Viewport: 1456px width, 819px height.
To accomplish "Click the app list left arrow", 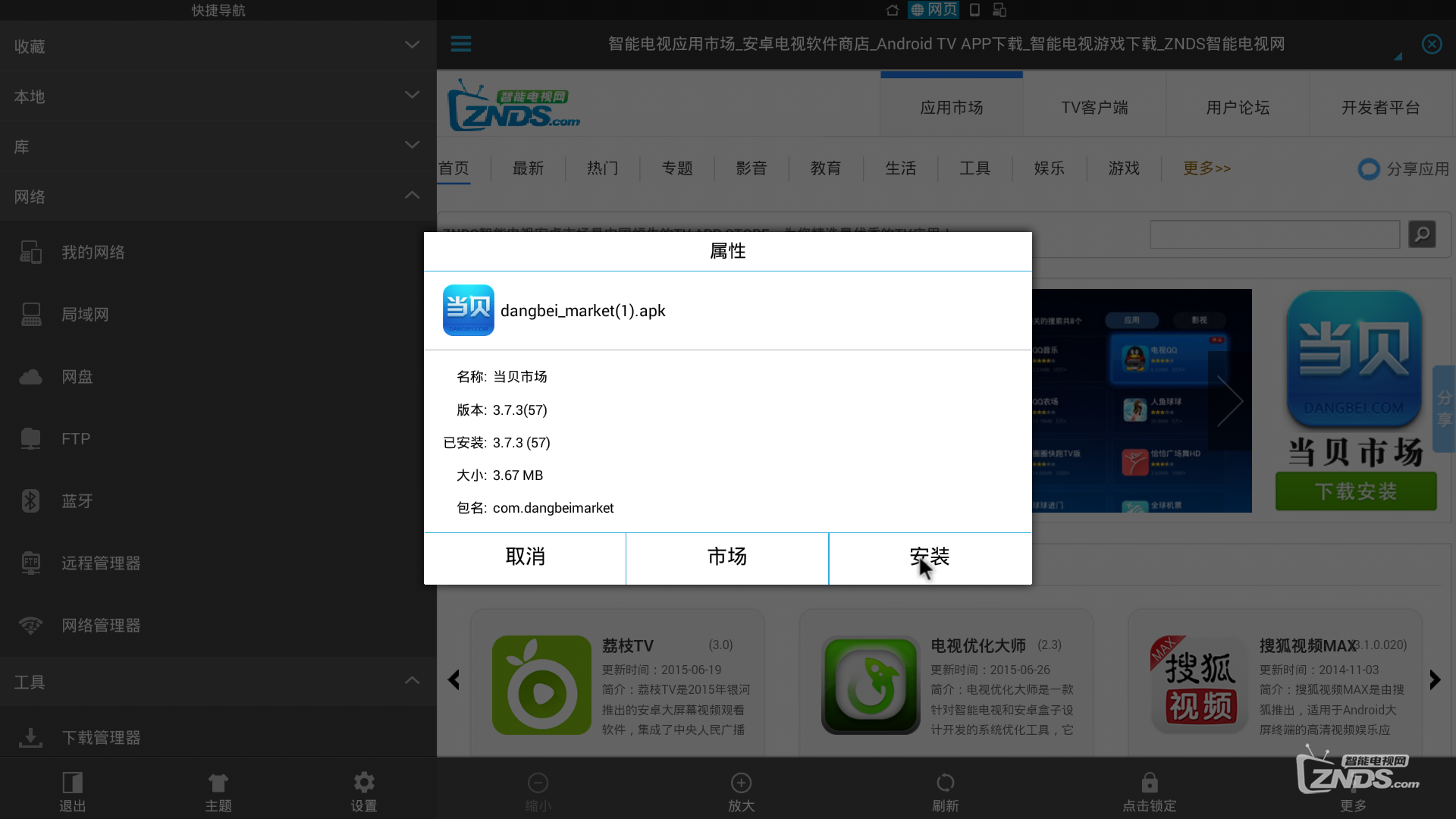I will point(453,679).
